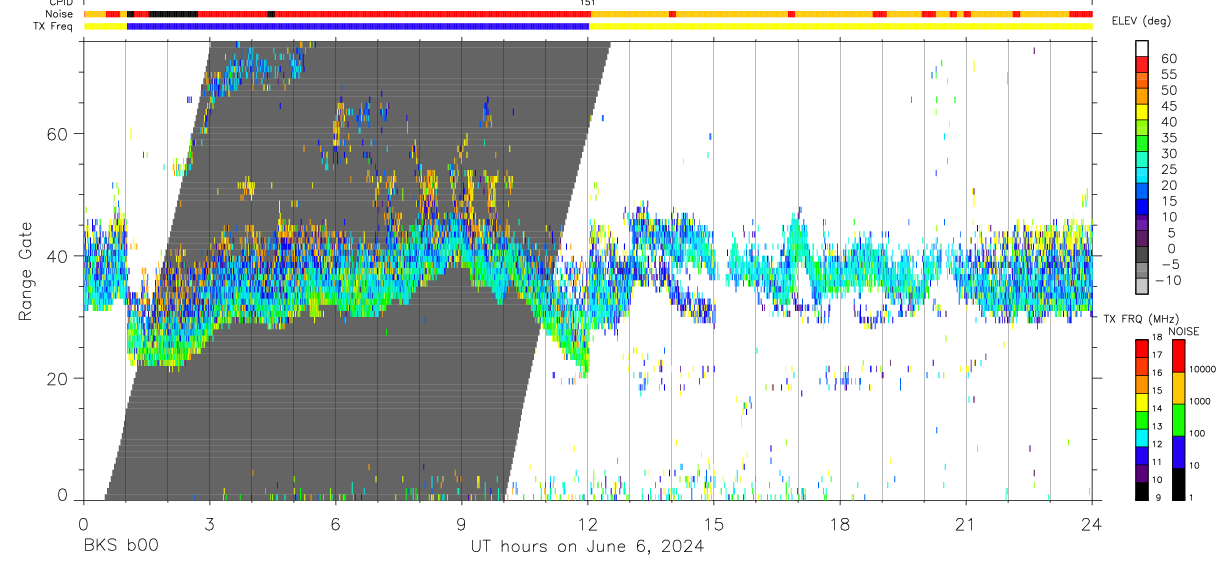This screenshot has height=567, width=1228.
Task: Click the 'TX Freq' row label at top left
Action: click(x=54, y=26)
